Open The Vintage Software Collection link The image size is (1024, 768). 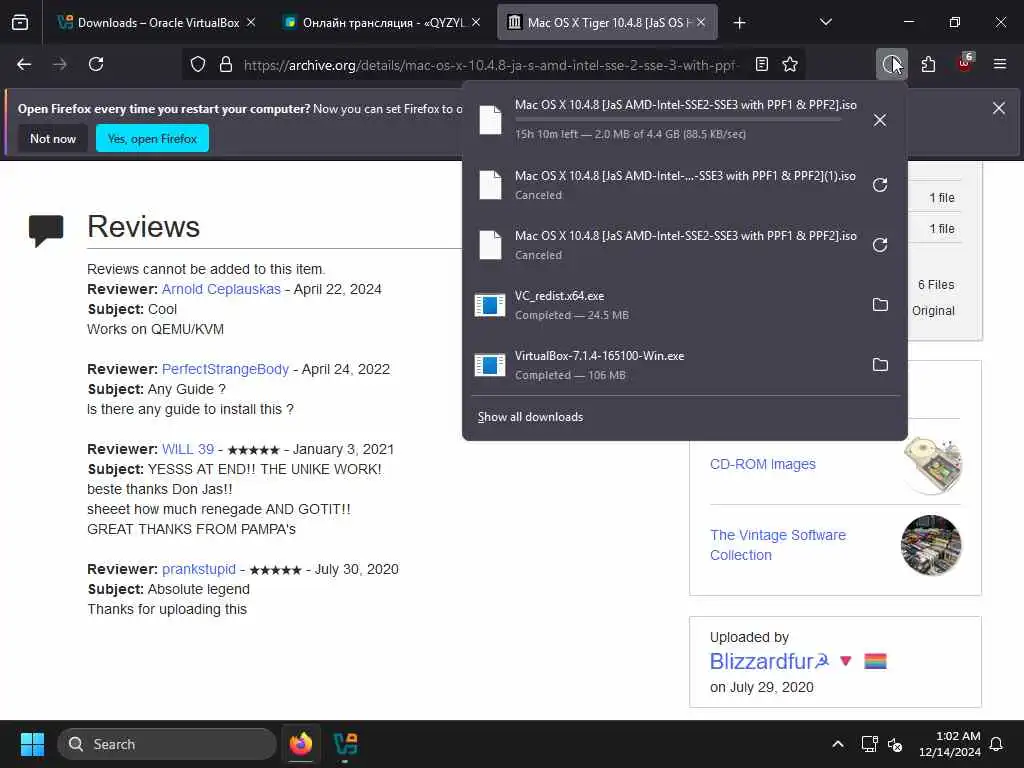point(777,545)
